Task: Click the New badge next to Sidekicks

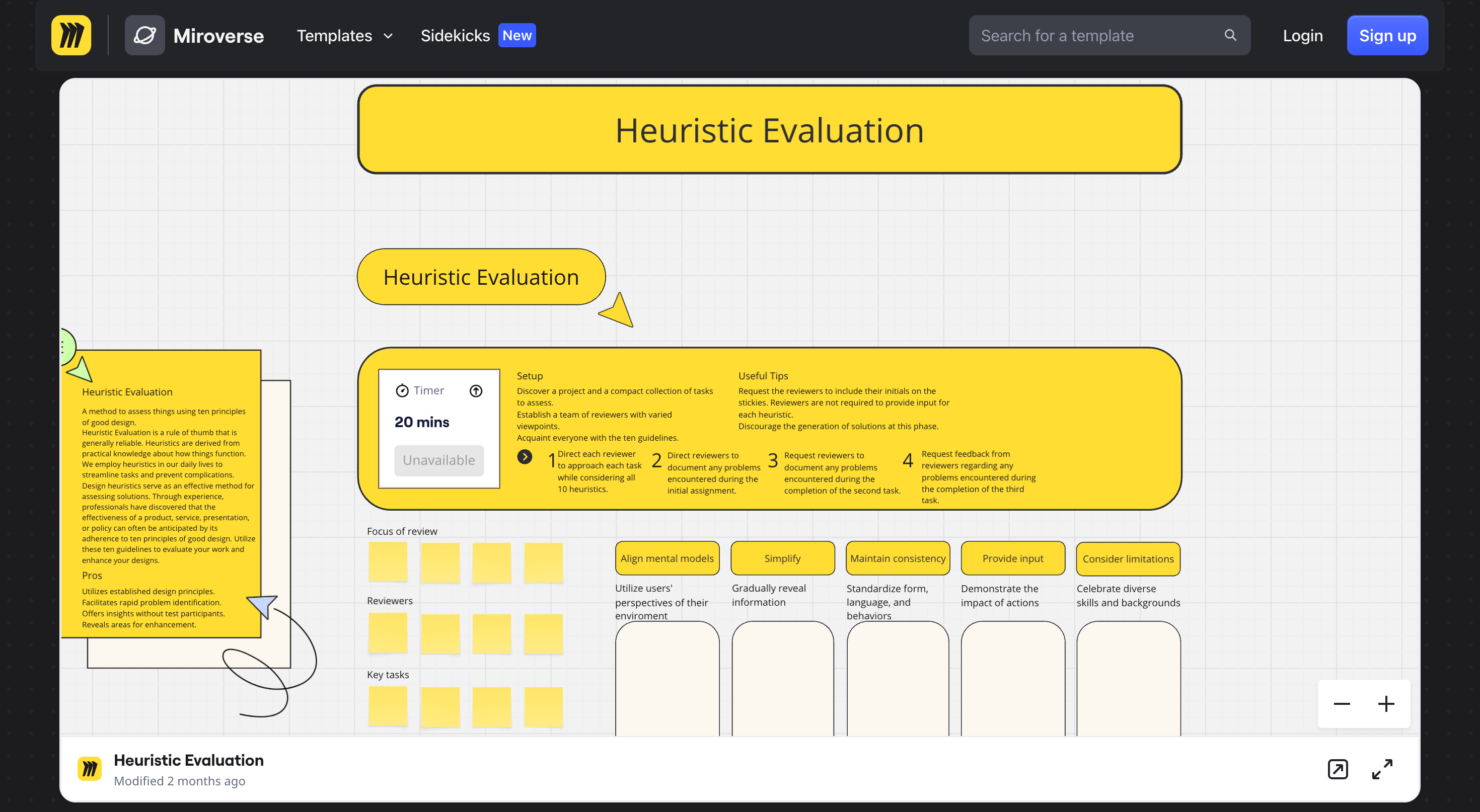Action: (516, 35)
